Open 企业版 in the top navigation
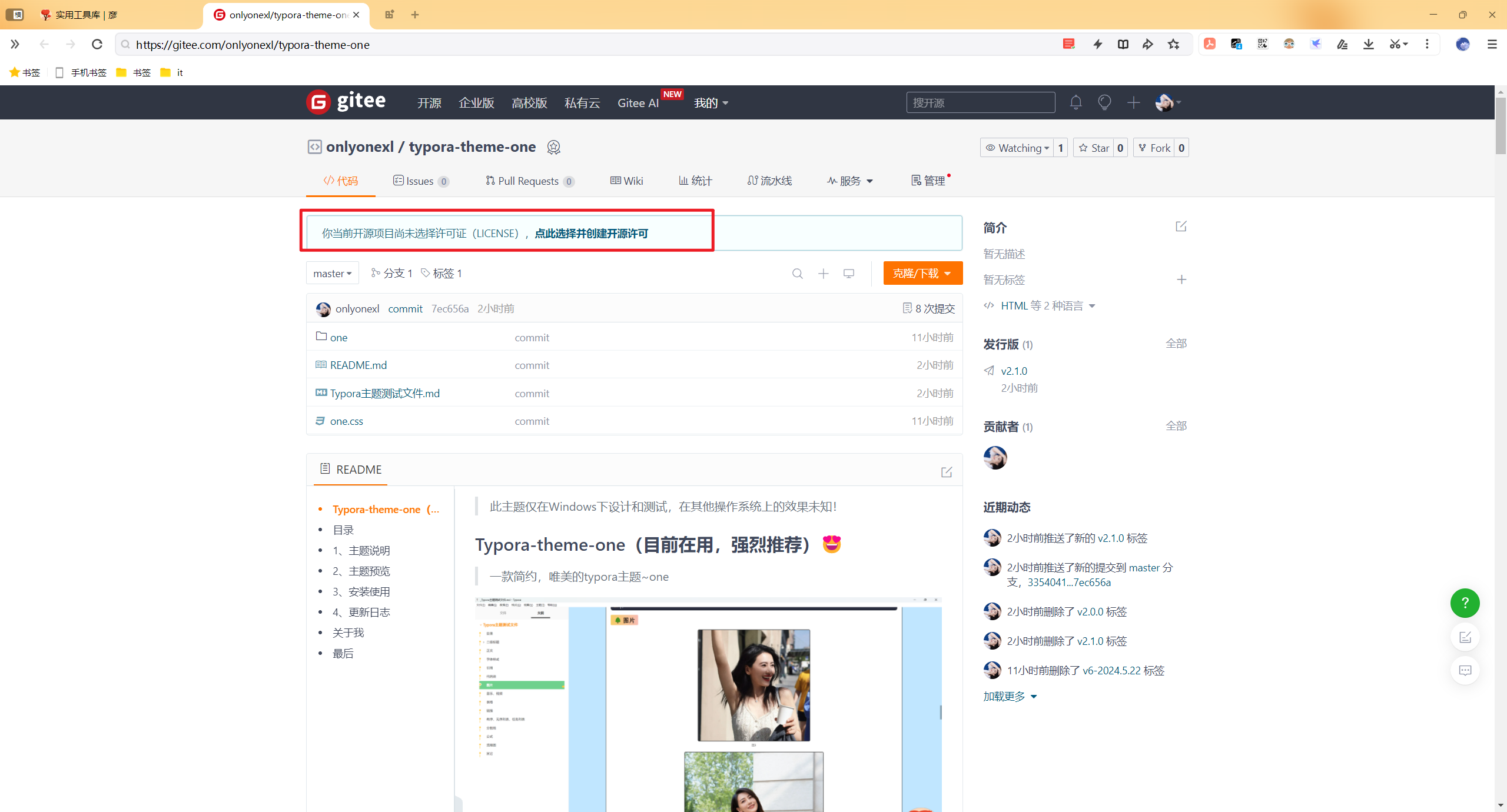This screenshot has height=812, width=1507. click(476, 103)
